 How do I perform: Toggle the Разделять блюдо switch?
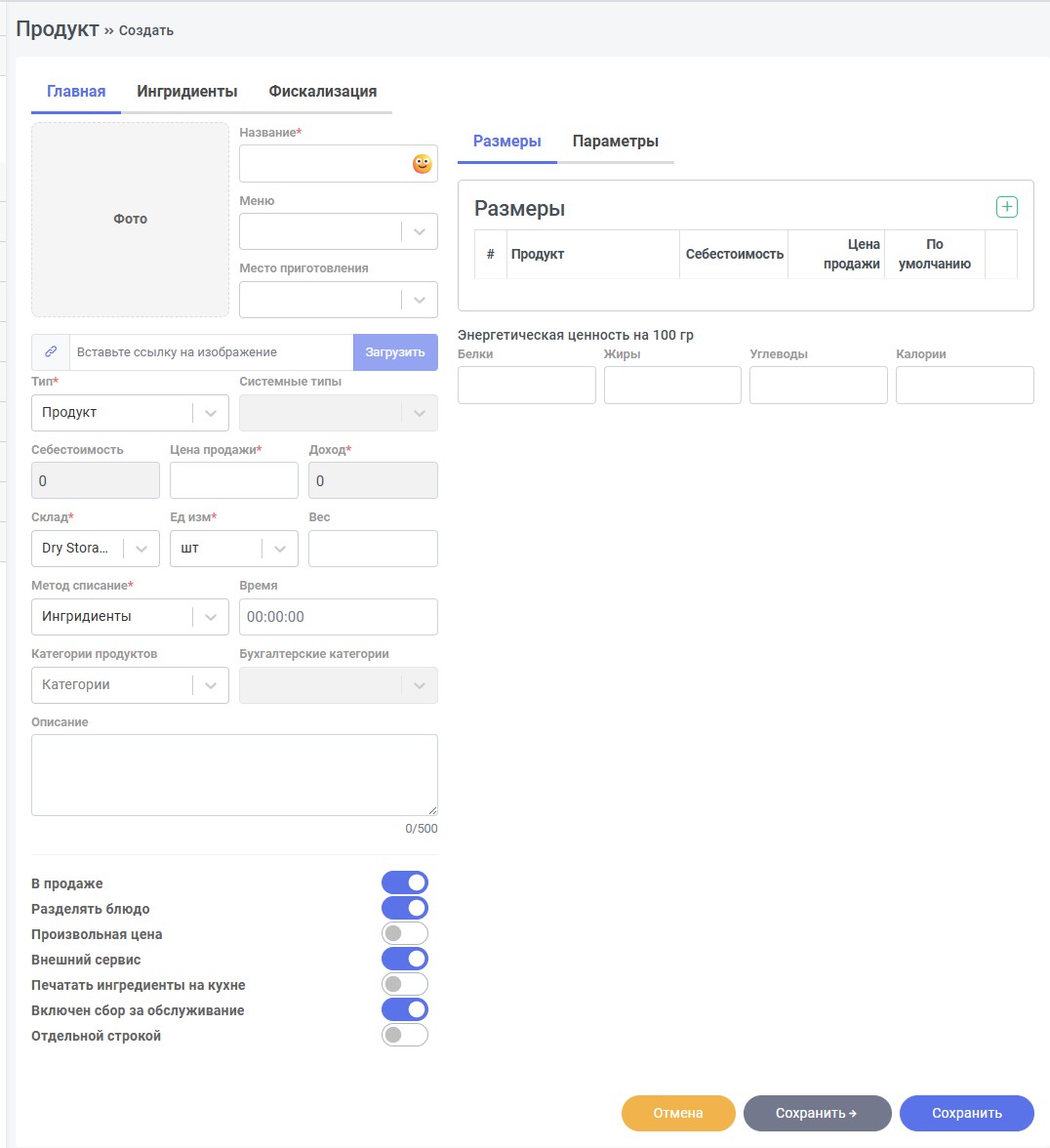click(405, 909)
